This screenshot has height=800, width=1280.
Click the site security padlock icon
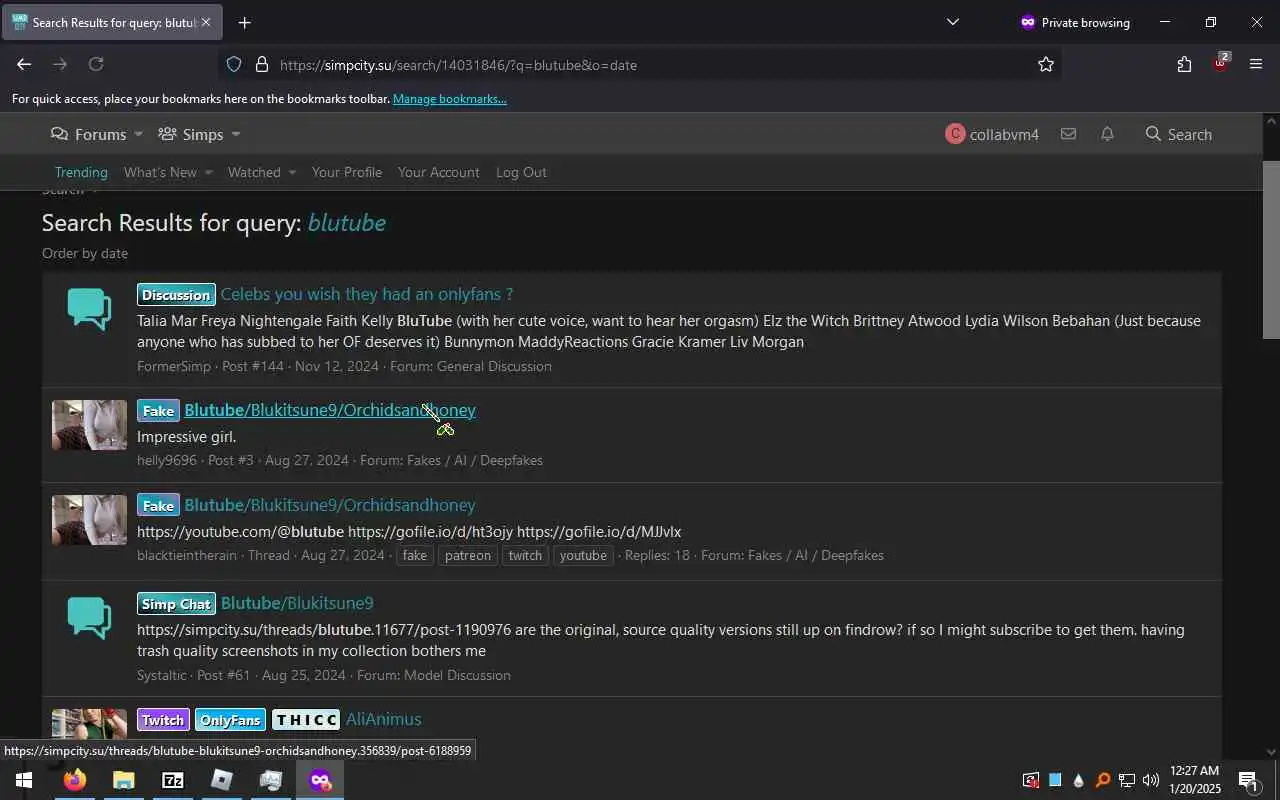pyautogui.click(x=262, y=64)
